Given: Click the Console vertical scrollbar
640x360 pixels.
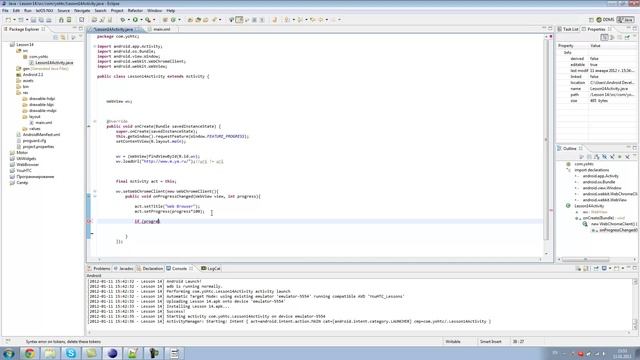Looking at the screenshot, I should click(x=635, y=304).
